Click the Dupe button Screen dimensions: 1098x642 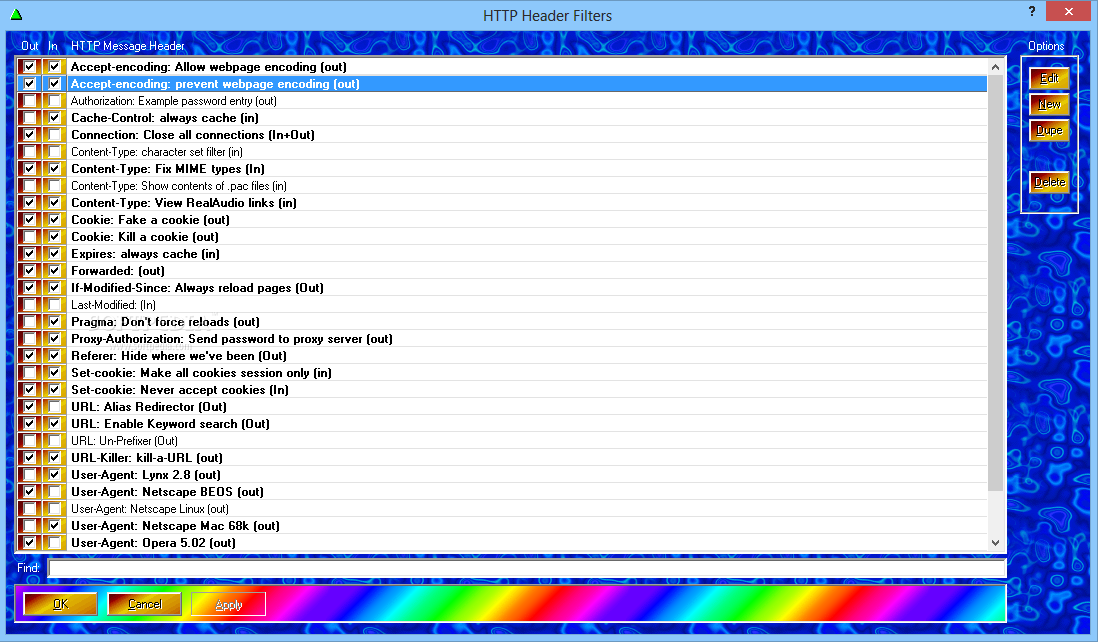[1049, 130]
